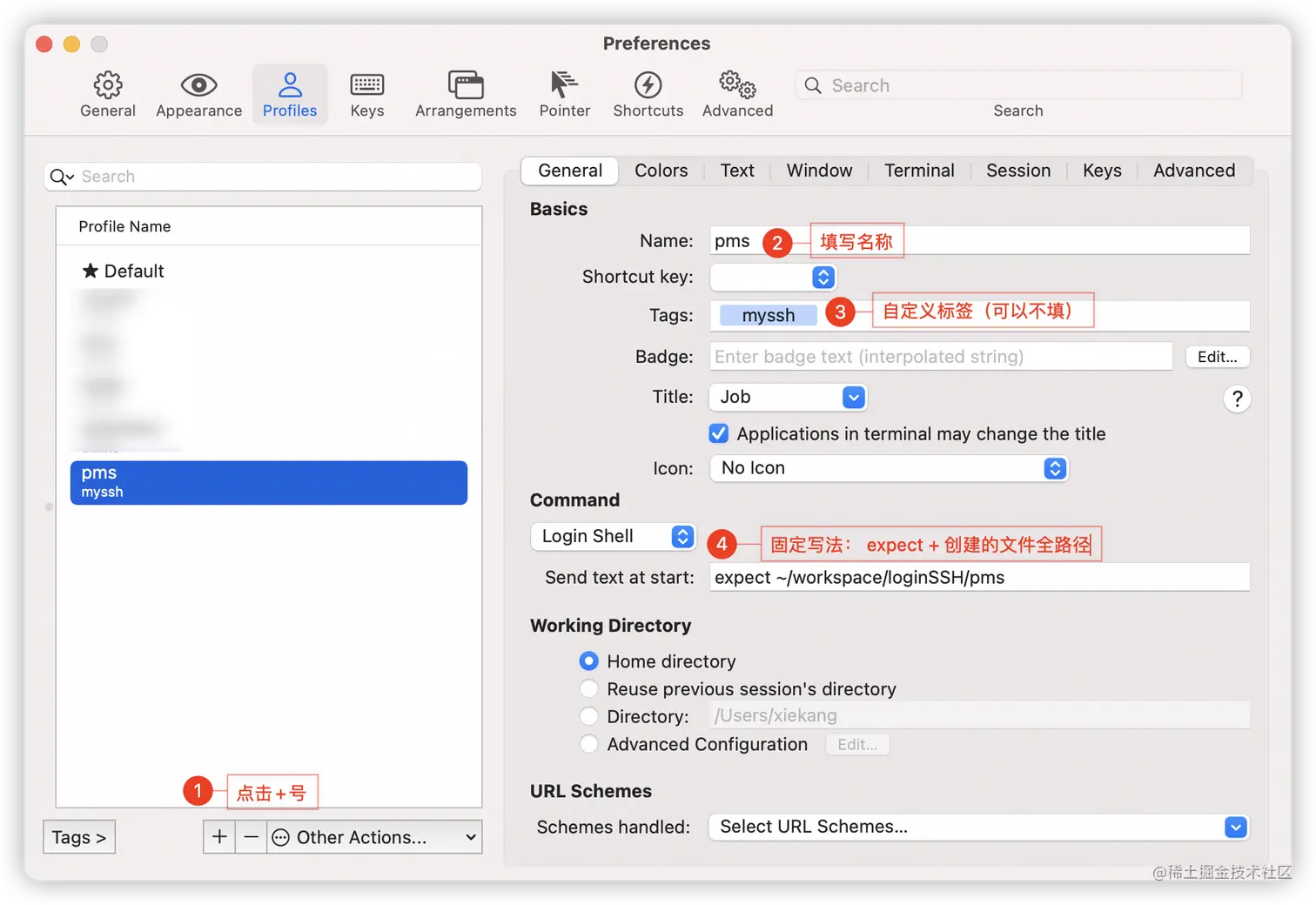Click the toolbar Search input field

[x=1018, y=85]
